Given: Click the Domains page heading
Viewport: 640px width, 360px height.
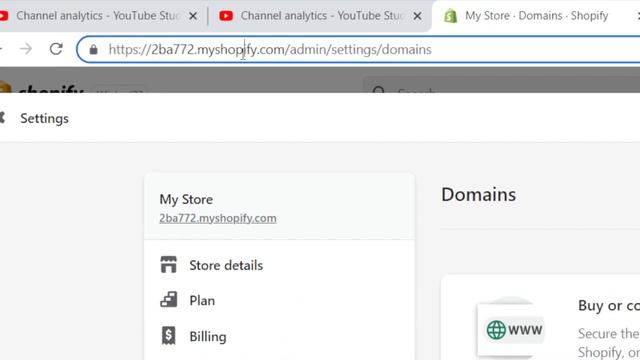Looking at the screenshot, I should pos(478,194).
